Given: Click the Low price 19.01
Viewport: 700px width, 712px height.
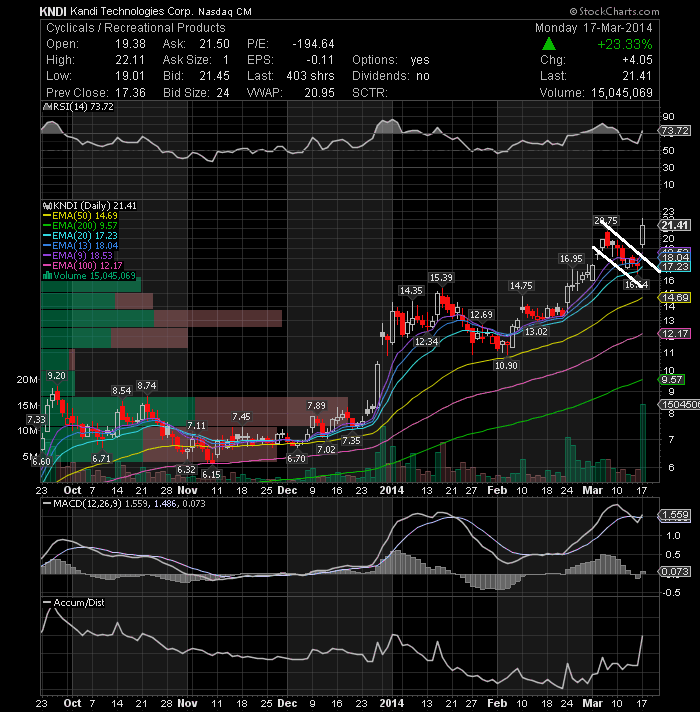Looking at the screenshot, I should (130, 76).
